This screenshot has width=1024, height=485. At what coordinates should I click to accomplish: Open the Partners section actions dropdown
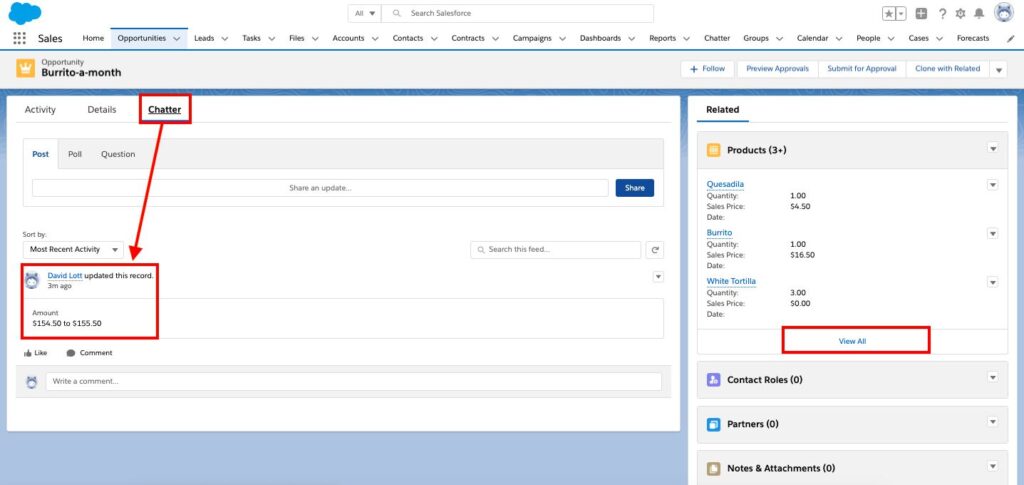(x=993, y=422)
